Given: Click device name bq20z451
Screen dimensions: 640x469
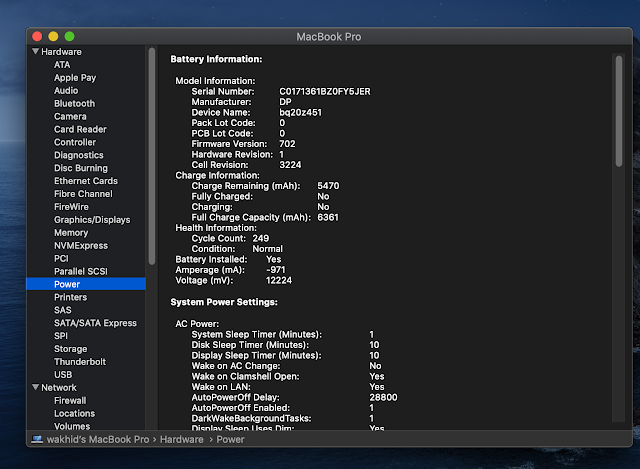Looking at the screenshot, I should click(x=300, y=113).
